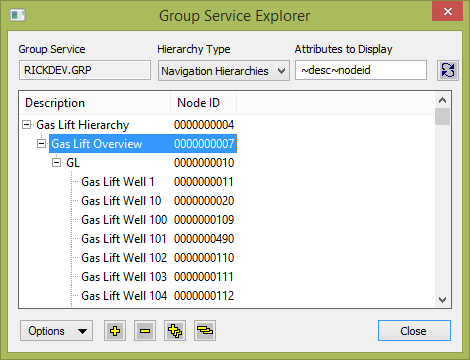Image resolution: width=470 pixels, height=360 pixels.
Task: Select the GL tree item
Action: [73, 163]
